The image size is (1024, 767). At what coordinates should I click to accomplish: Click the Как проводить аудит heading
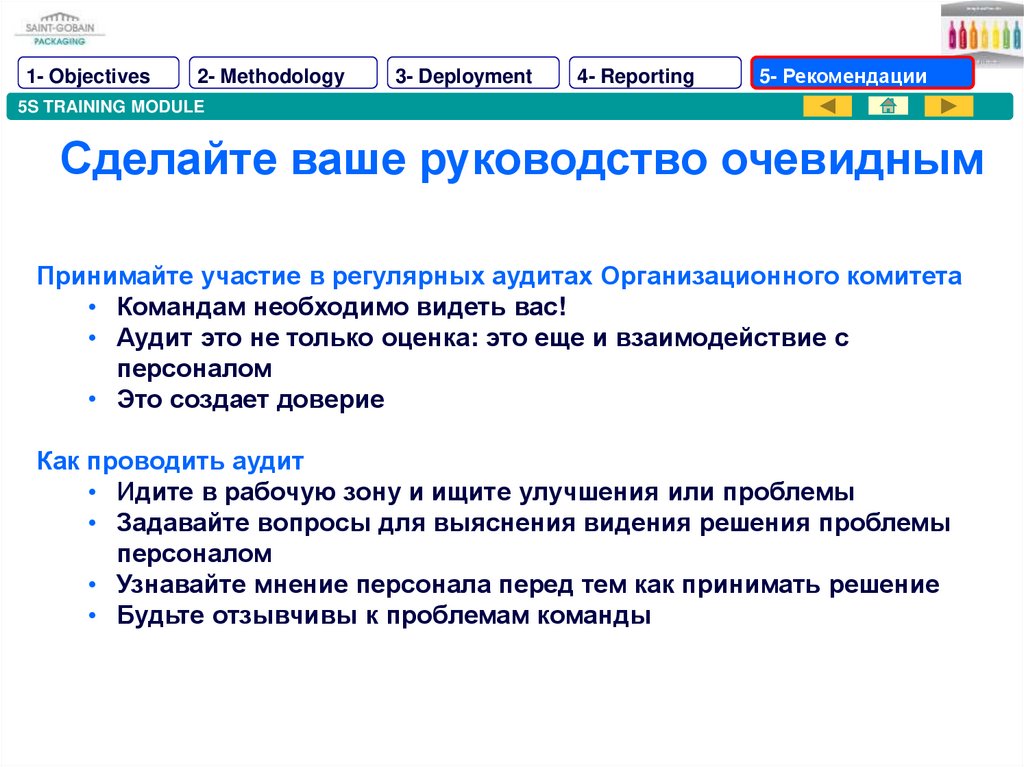click(170, 462)
